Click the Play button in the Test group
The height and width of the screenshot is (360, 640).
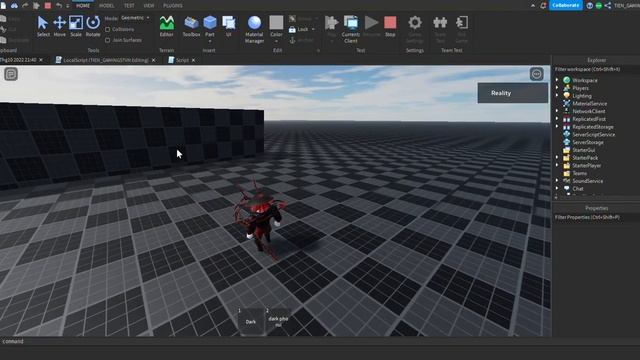[331, 26]
